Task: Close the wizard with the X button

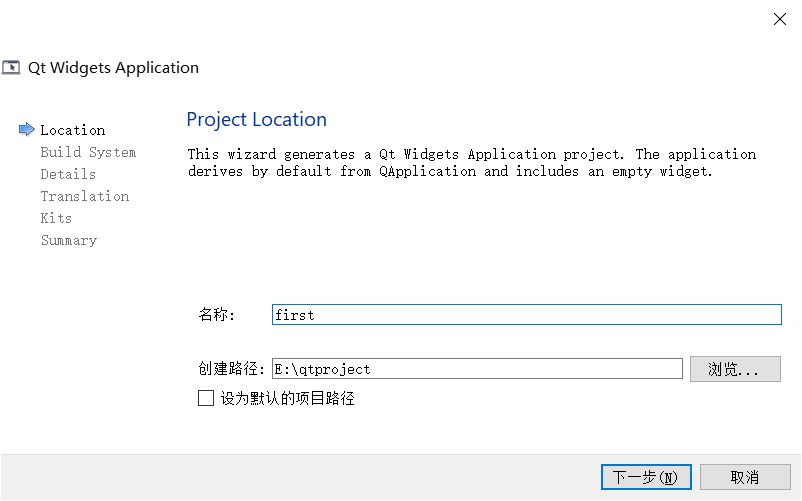Action: pos(780,19)
